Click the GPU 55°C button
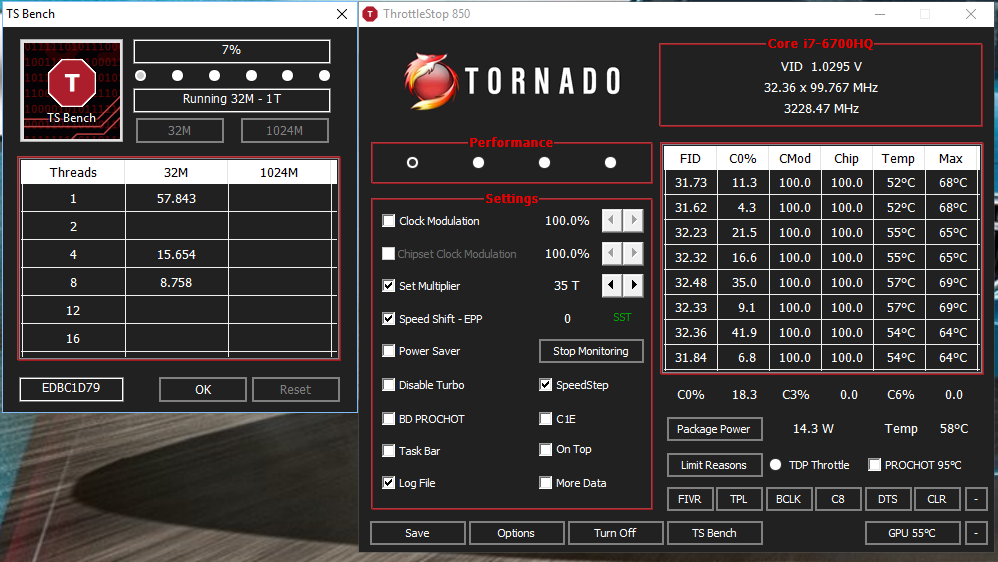998x562 pixels. click(912, 533)
